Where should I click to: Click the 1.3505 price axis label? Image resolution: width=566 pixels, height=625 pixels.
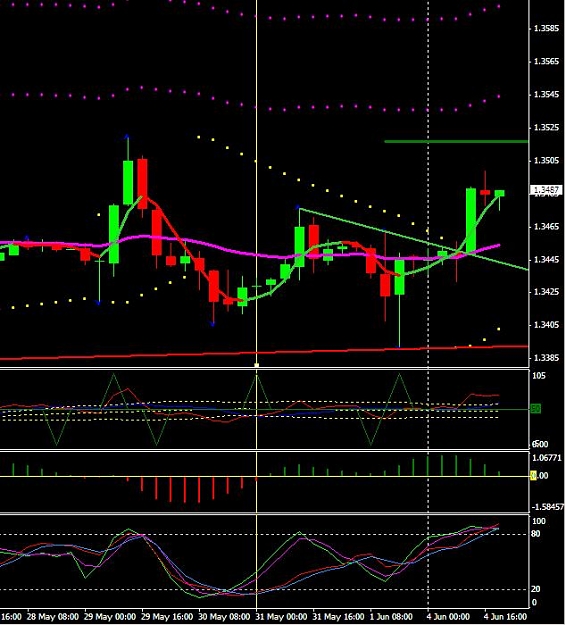pos(546,161)
